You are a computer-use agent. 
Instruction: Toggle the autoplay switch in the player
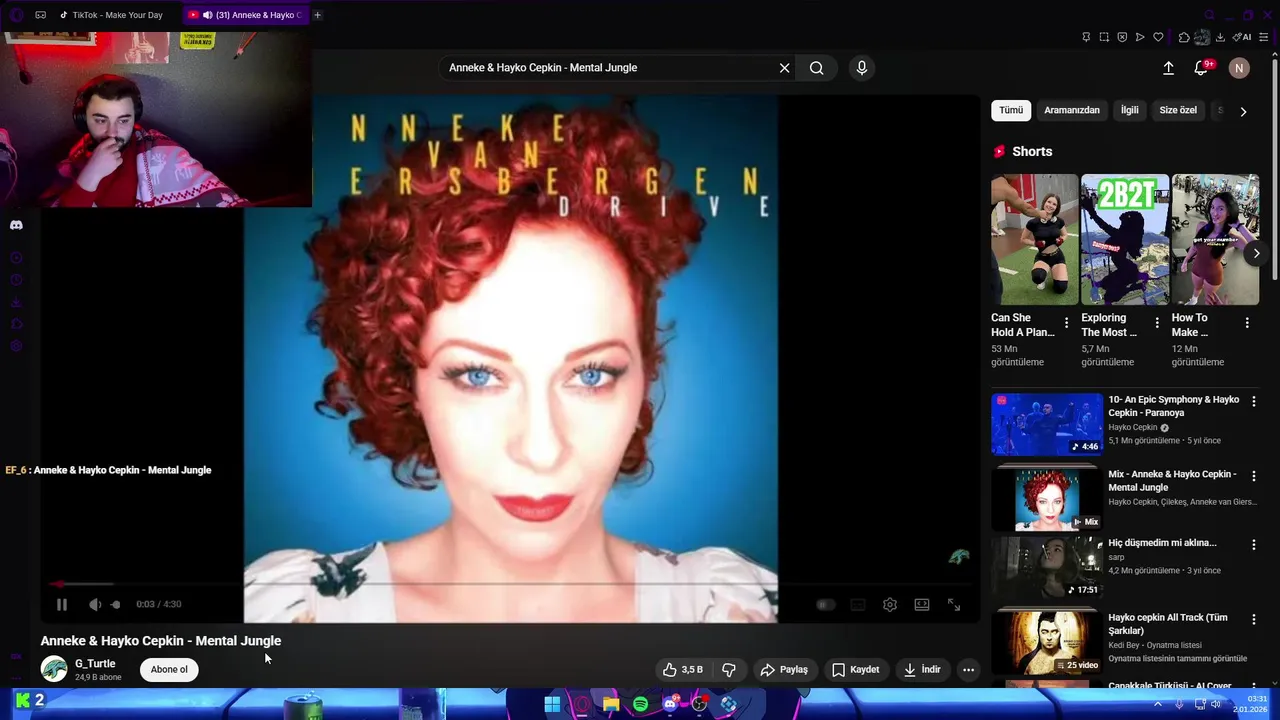[x=825, y=604]
